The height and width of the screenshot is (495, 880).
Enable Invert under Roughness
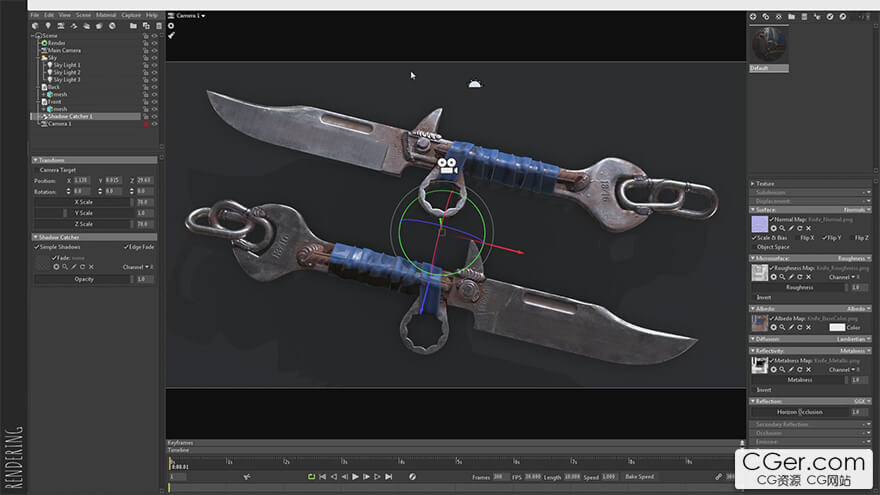point(754,297)
